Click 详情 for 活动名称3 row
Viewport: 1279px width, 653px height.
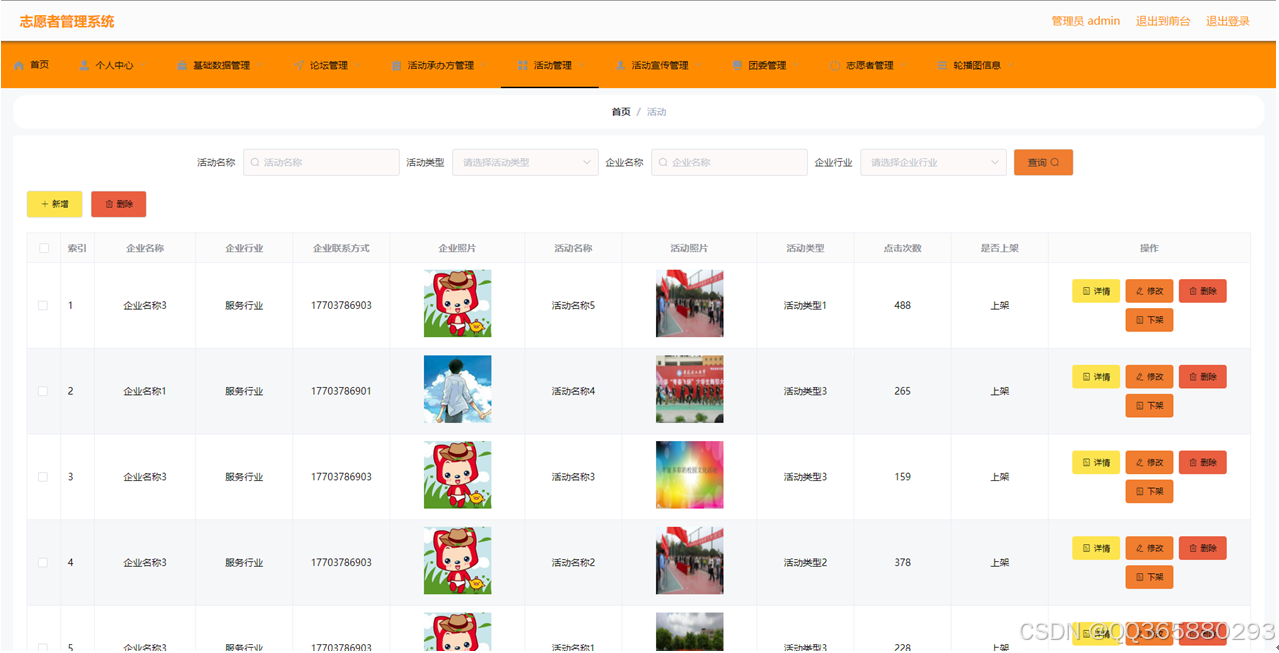tap(1096, 463)
